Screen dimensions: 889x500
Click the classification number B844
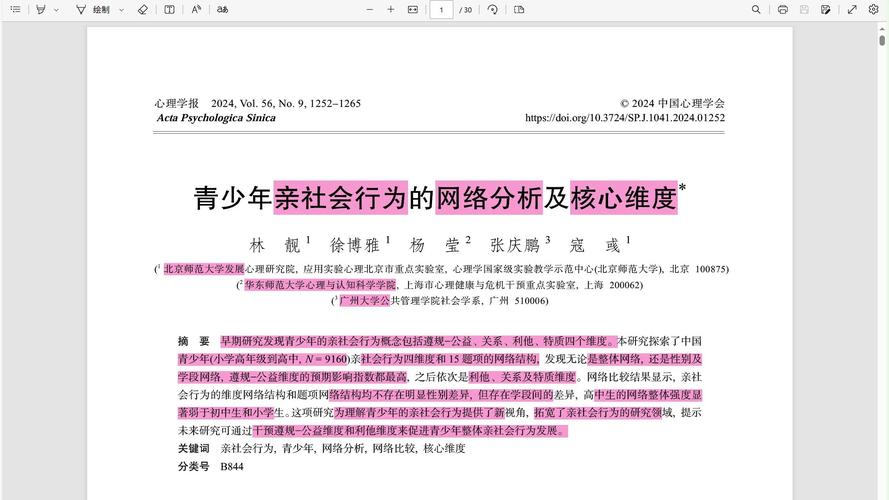pos(232,467)
